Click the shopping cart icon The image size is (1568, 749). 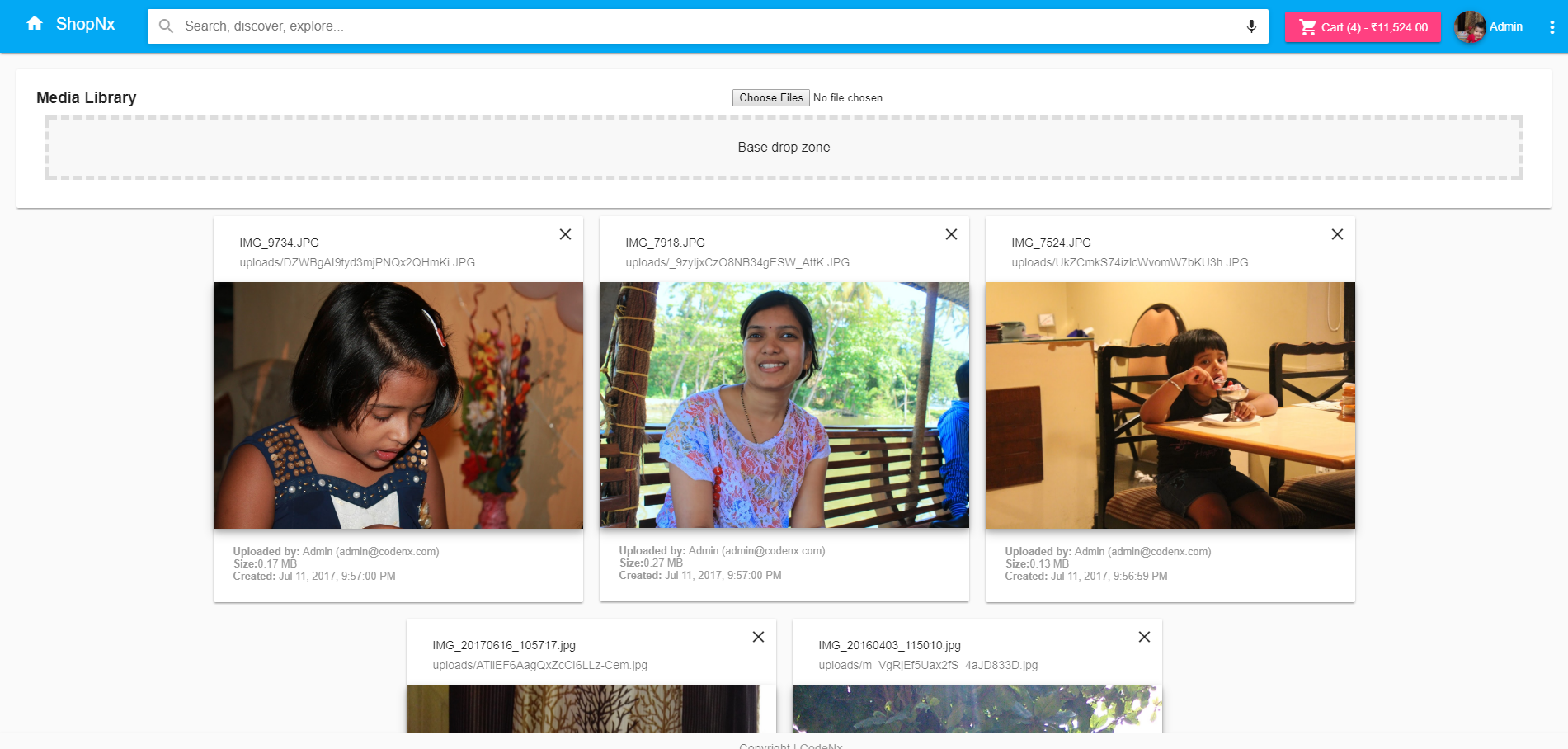click(1308, 27)
